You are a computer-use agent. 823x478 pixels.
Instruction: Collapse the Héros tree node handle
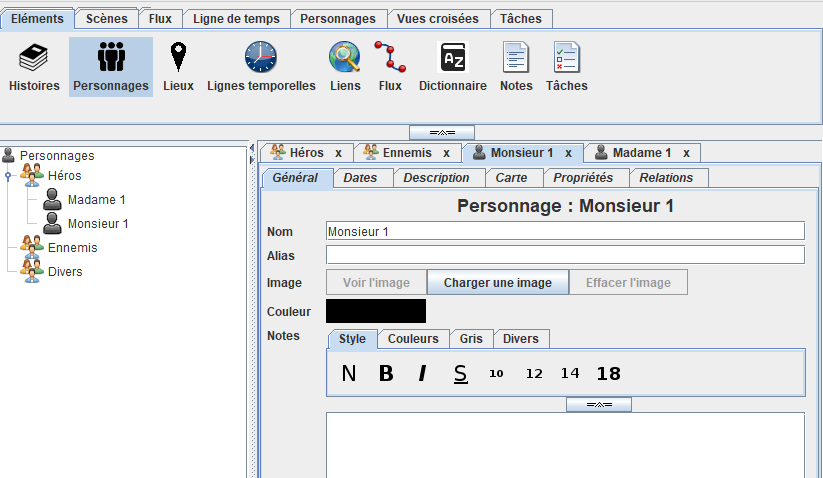click(x=8, y=176)
